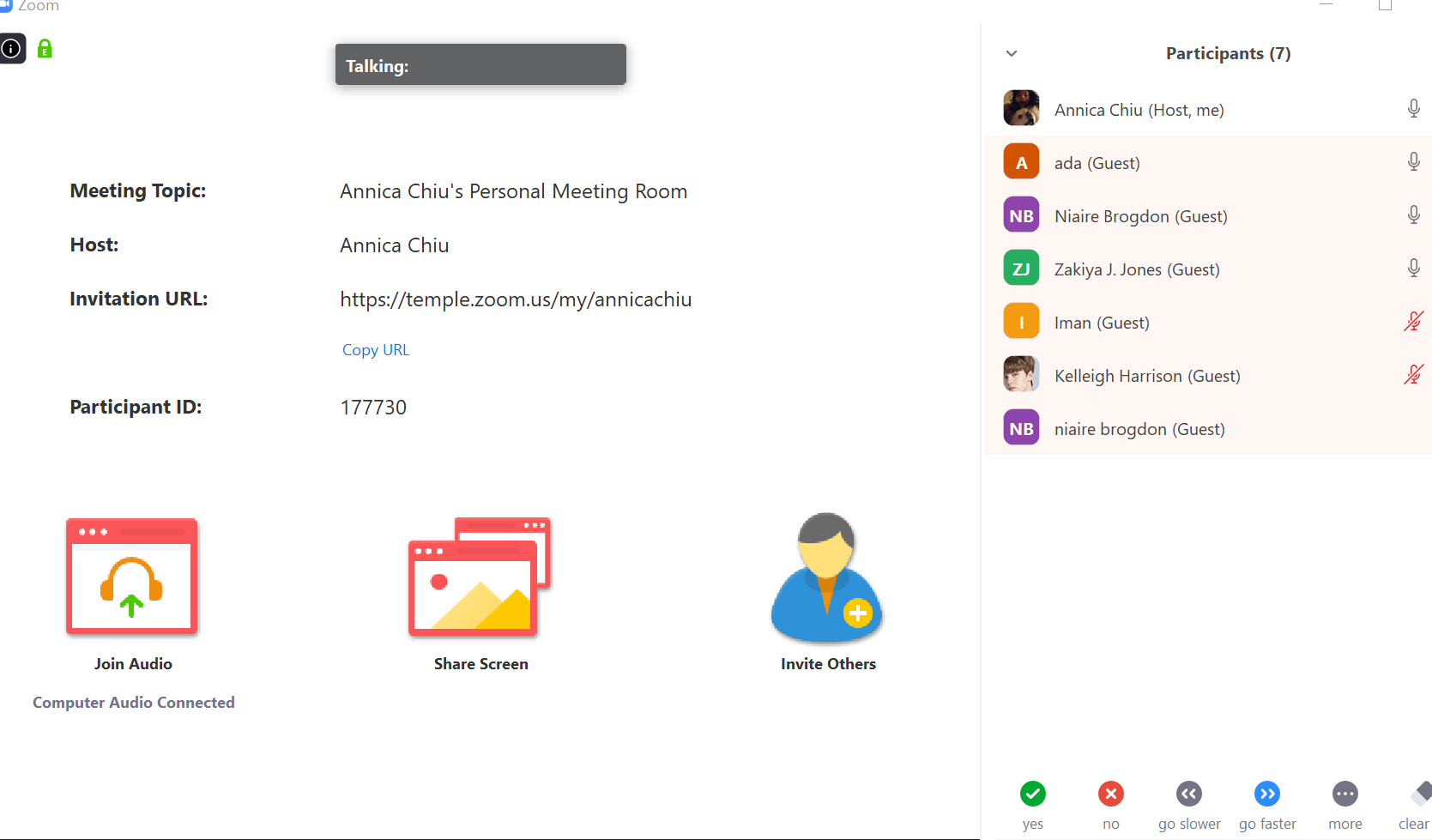Screen dimensions: 1432x840
Task: Click the green encryption lock icon
Action: (x=45, y=49)
